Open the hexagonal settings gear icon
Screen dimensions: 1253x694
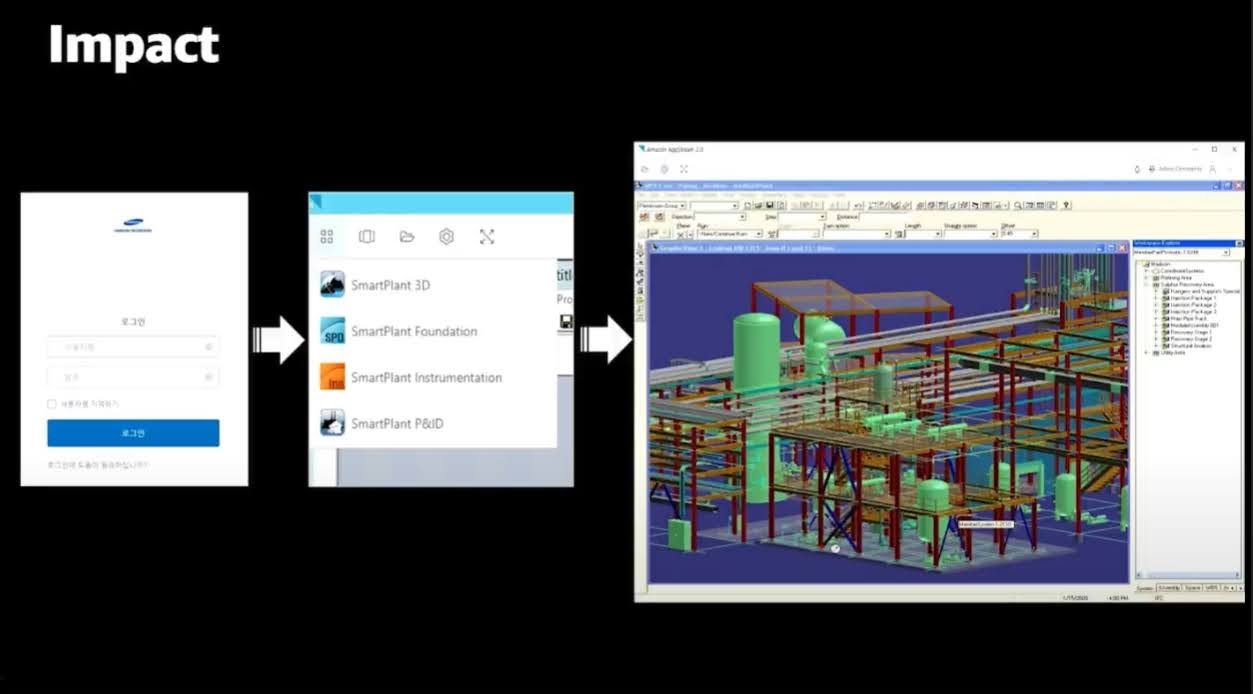tap(446, 237)
